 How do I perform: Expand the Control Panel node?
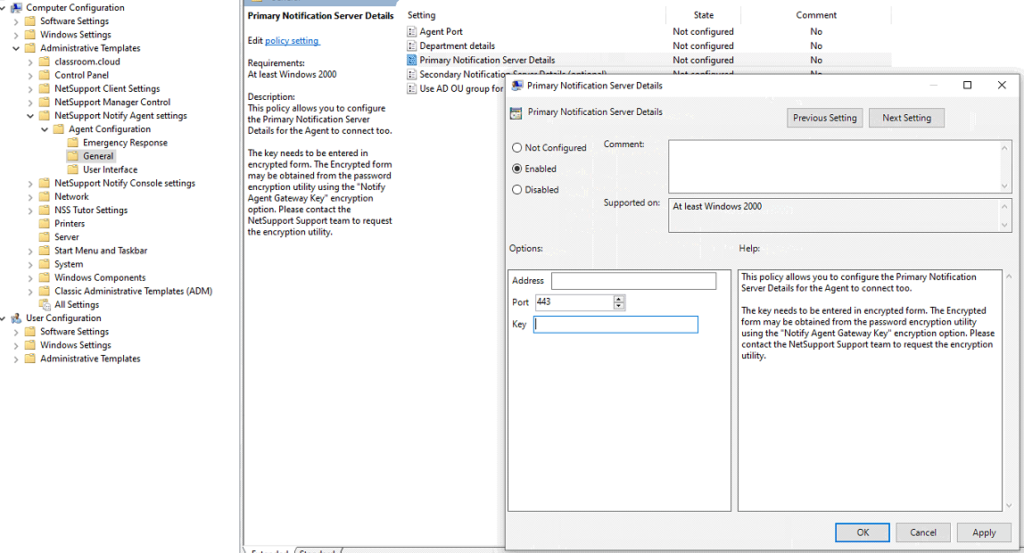(x=30, y=76)
